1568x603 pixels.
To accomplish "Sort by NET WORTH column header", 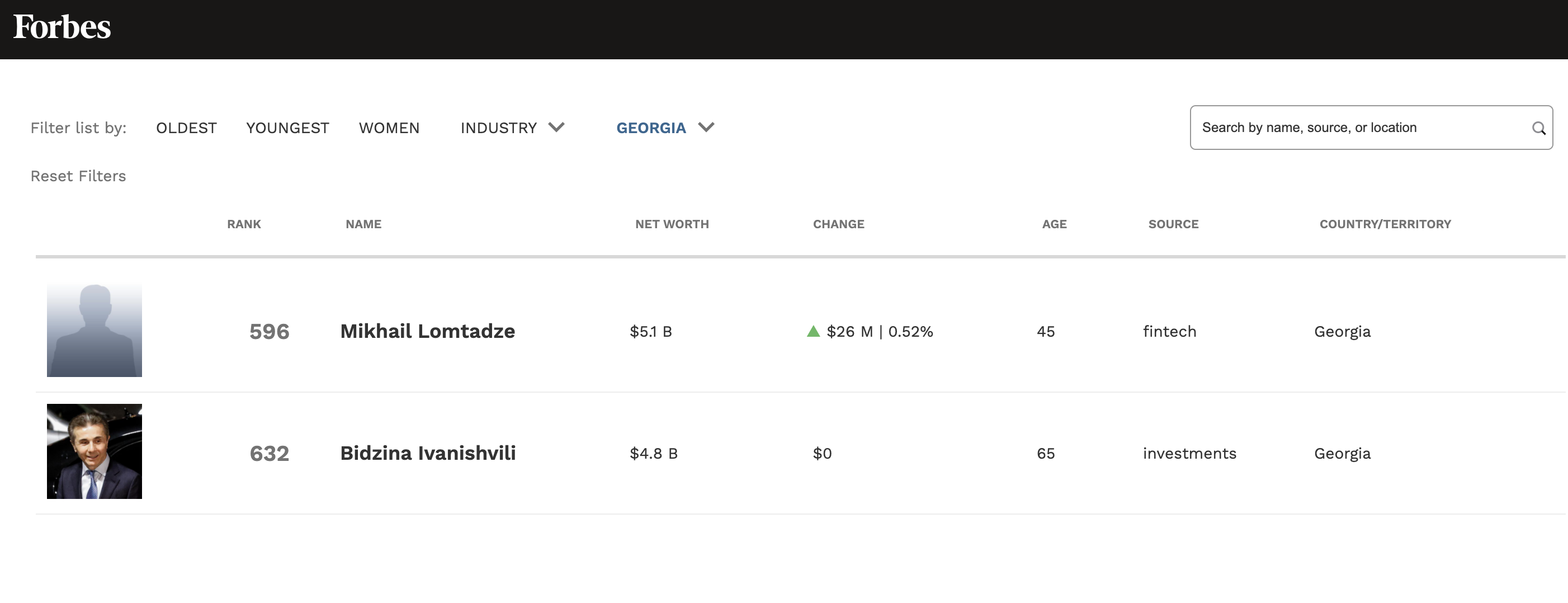I will tap(672, 224).
